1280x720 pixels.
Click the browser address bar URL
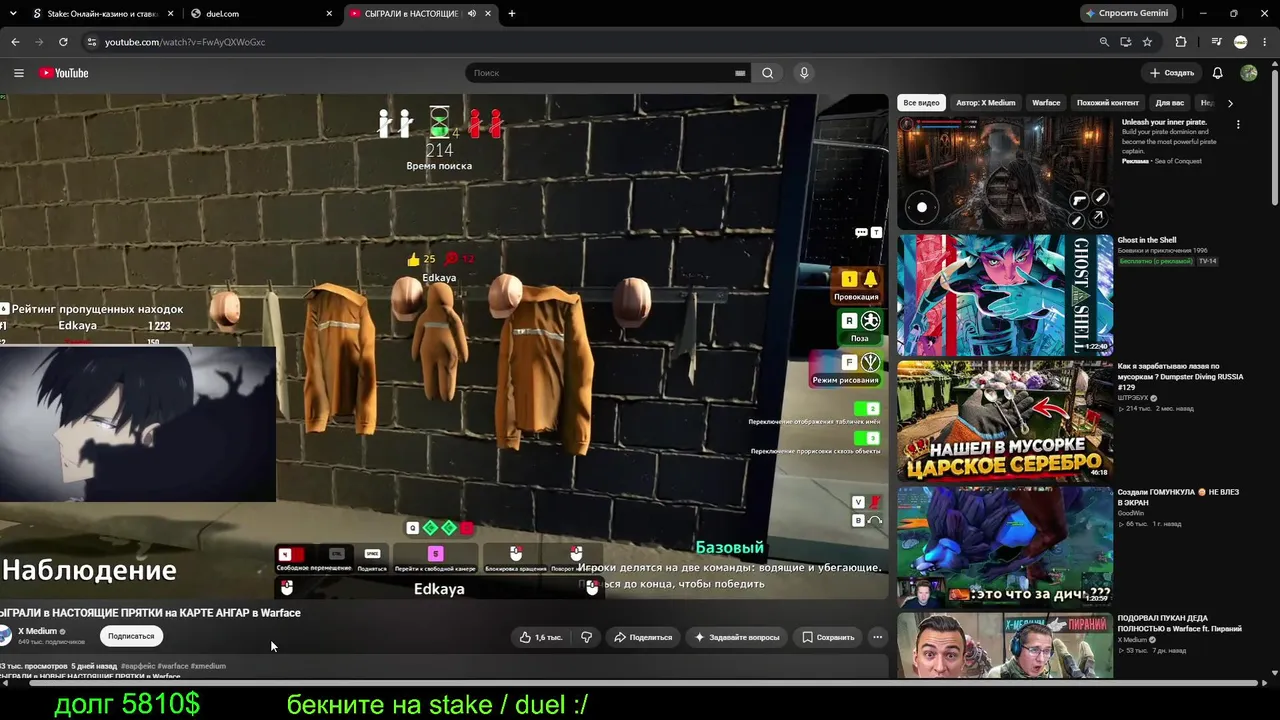(x=185, y=42)
